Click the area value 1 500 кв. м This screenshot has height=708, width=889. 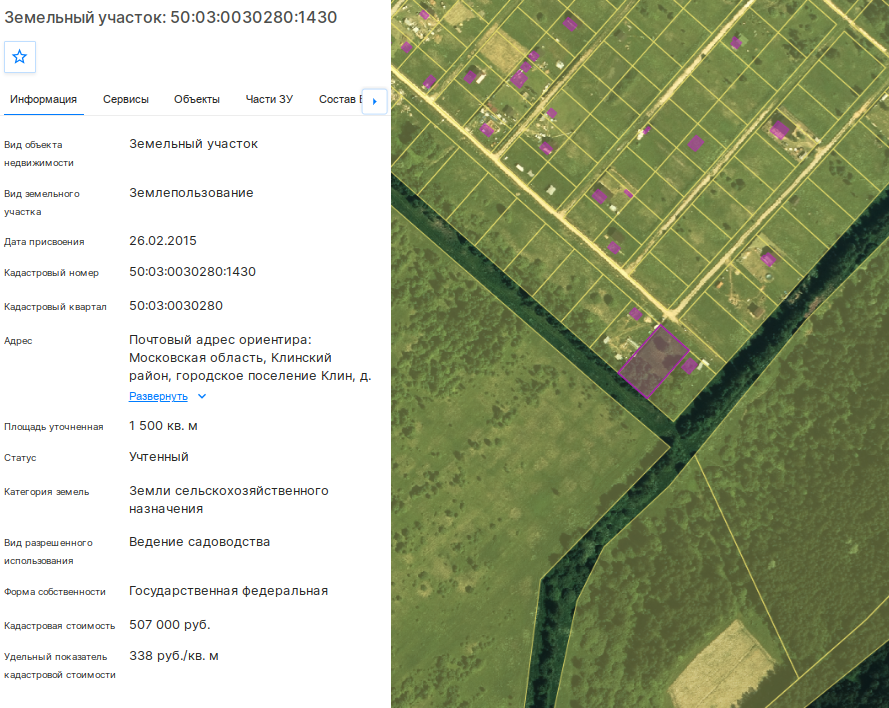click(x=163, y=426)
